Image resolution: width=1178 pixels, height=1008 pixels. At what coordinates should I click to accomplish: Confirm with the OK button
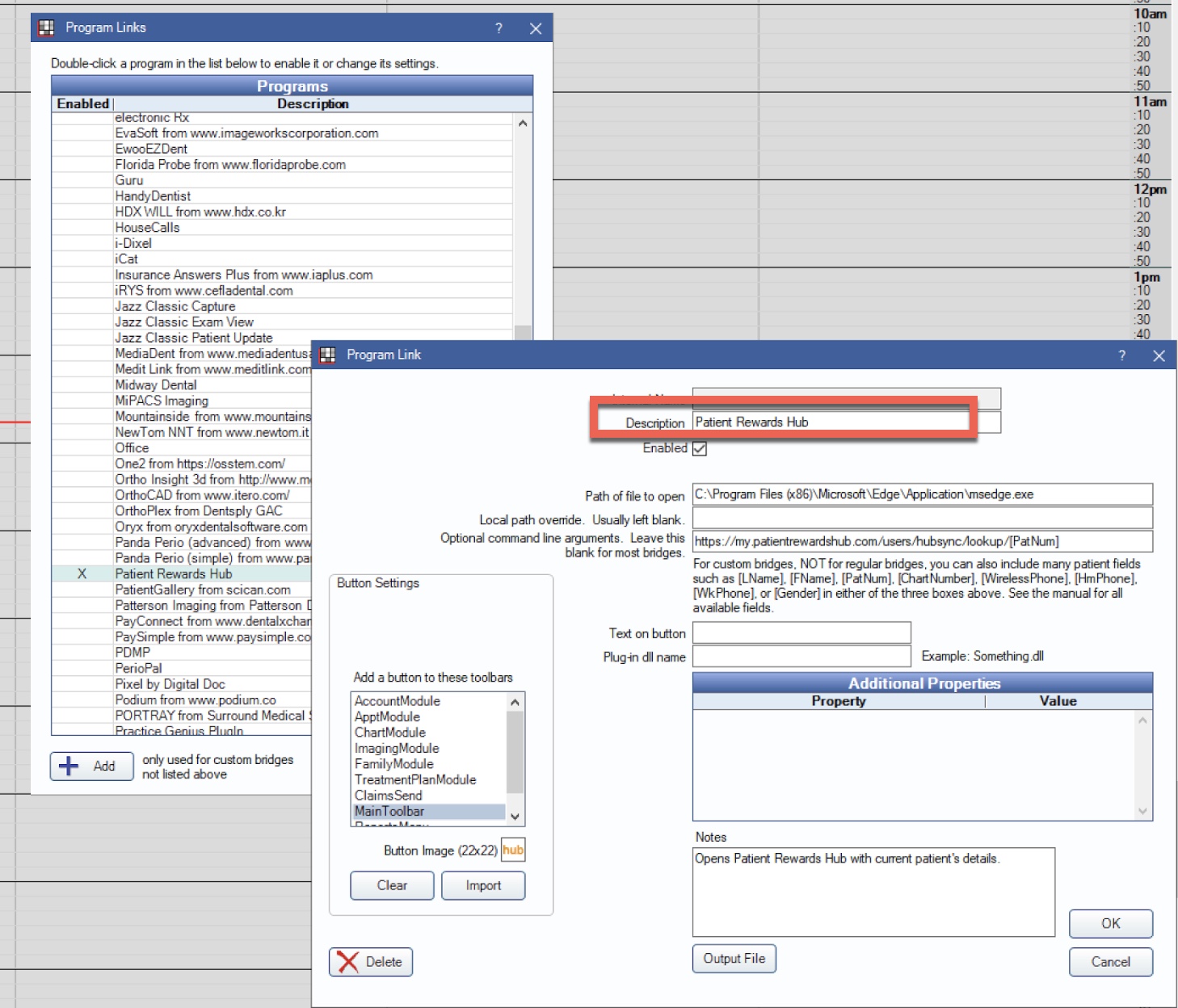(1111, 923)
